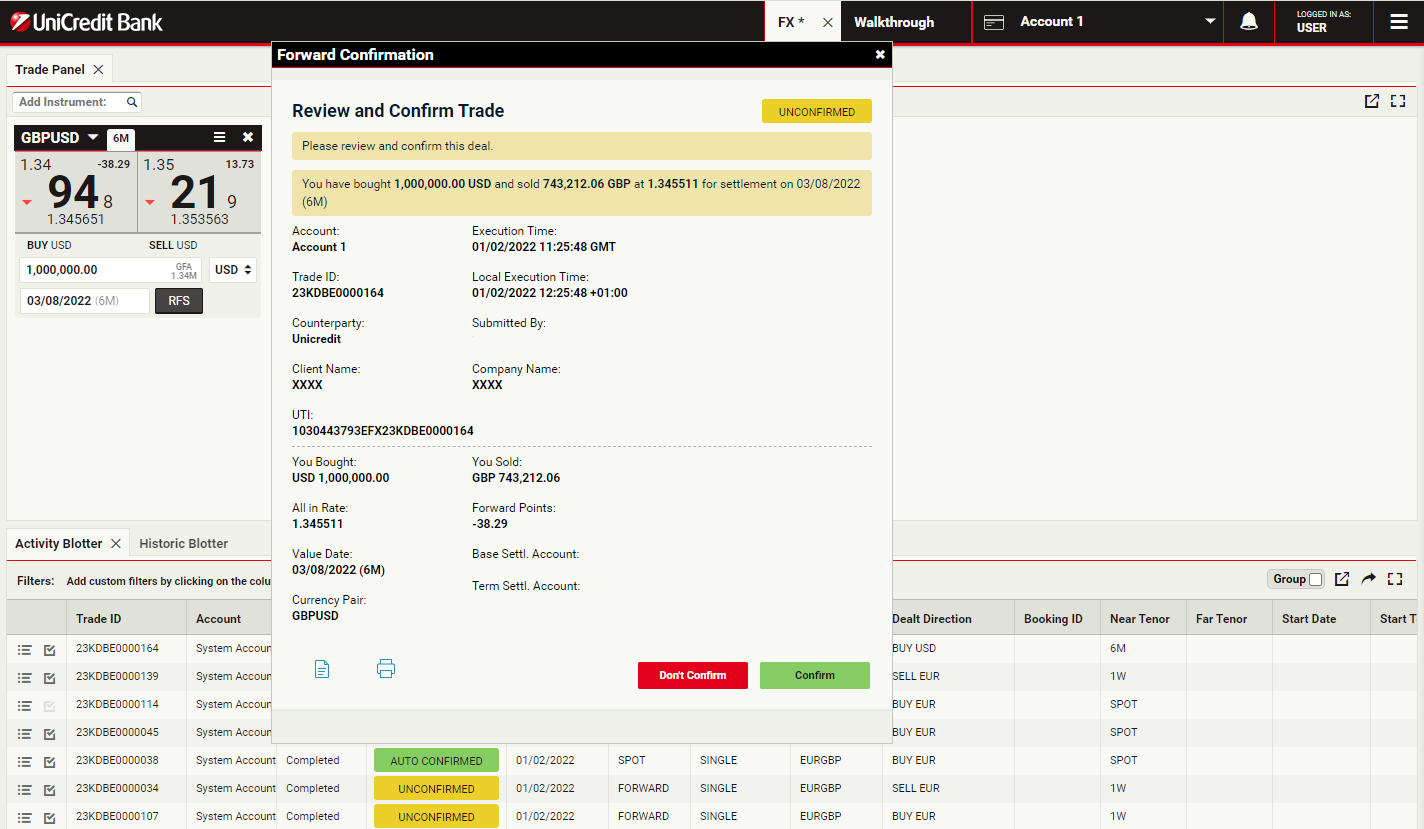The width and height of the screenshot is (1424, 829).
Task: Switch to the Historic Blotter tab
Action: point(183,544)
